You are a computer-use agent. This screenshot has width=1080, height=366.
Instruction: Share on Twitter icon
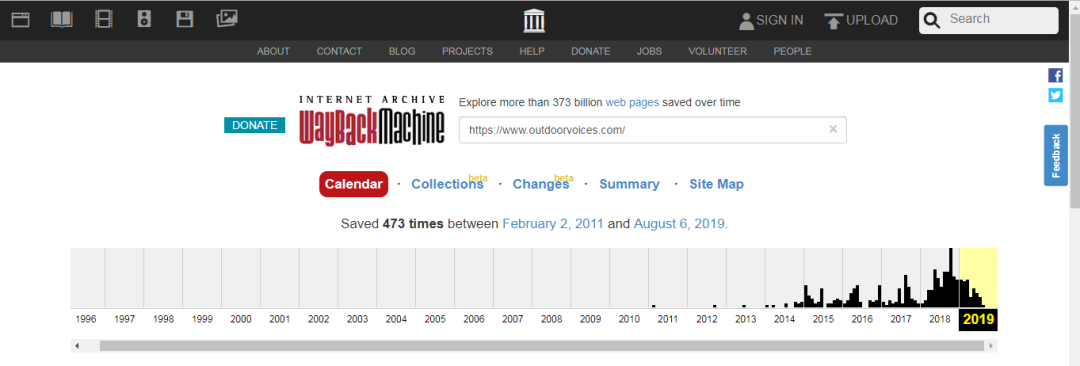[x=1055, y=95]
